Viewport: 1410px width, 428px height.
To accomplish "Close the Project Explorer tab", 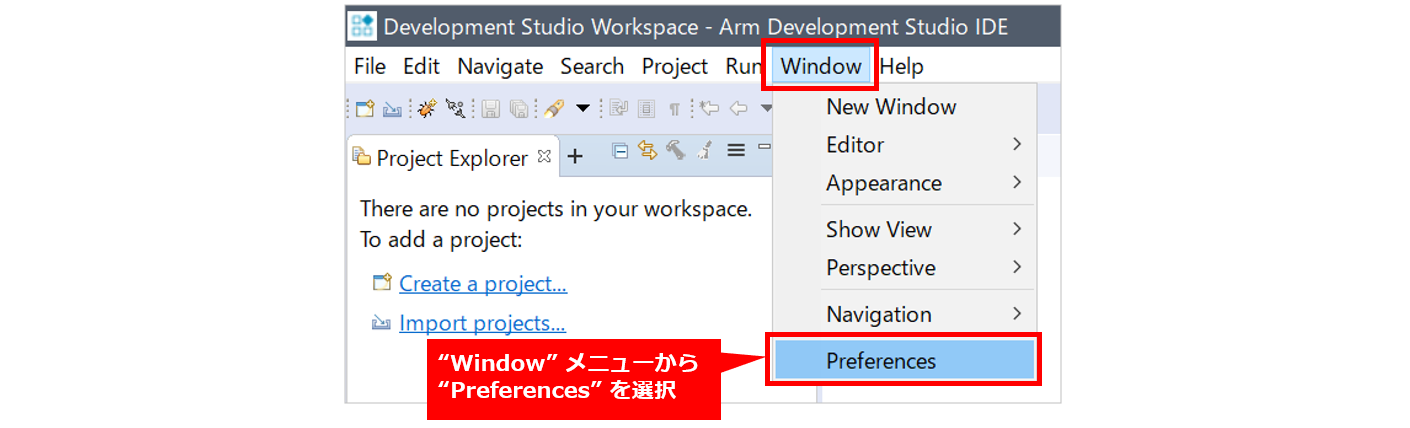I will tap(544, 156).
